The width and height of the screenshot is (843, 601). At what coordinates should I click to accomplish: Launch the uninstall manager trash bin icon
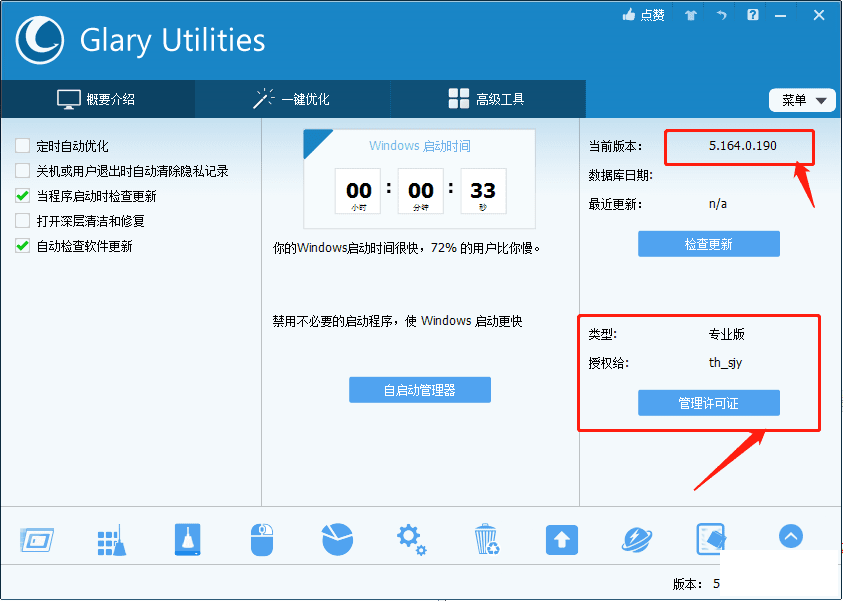click(x=487, y=539)
